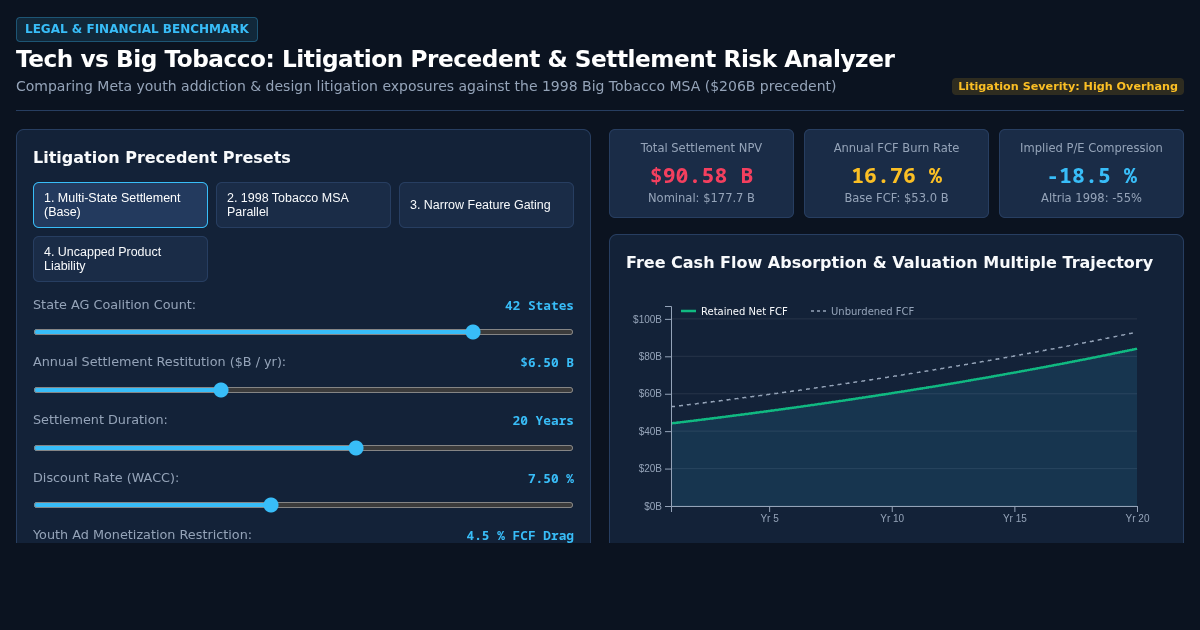Screen dimensions: 1200x630
Task: Click the 'Base FCF: $53.0 B' text
Action: pos(896,198)
